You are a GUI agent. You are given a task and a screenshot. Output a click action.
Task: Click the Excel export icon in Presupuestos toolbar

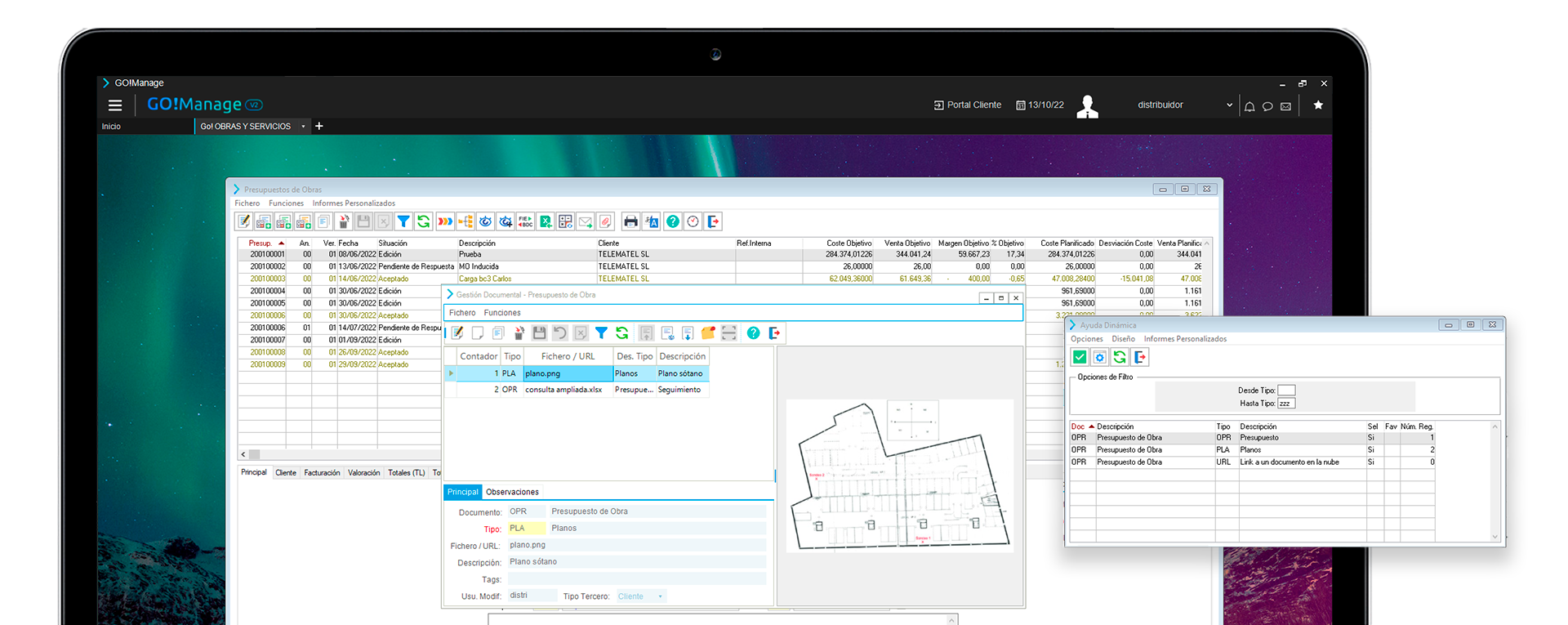[x=546, y=221]
